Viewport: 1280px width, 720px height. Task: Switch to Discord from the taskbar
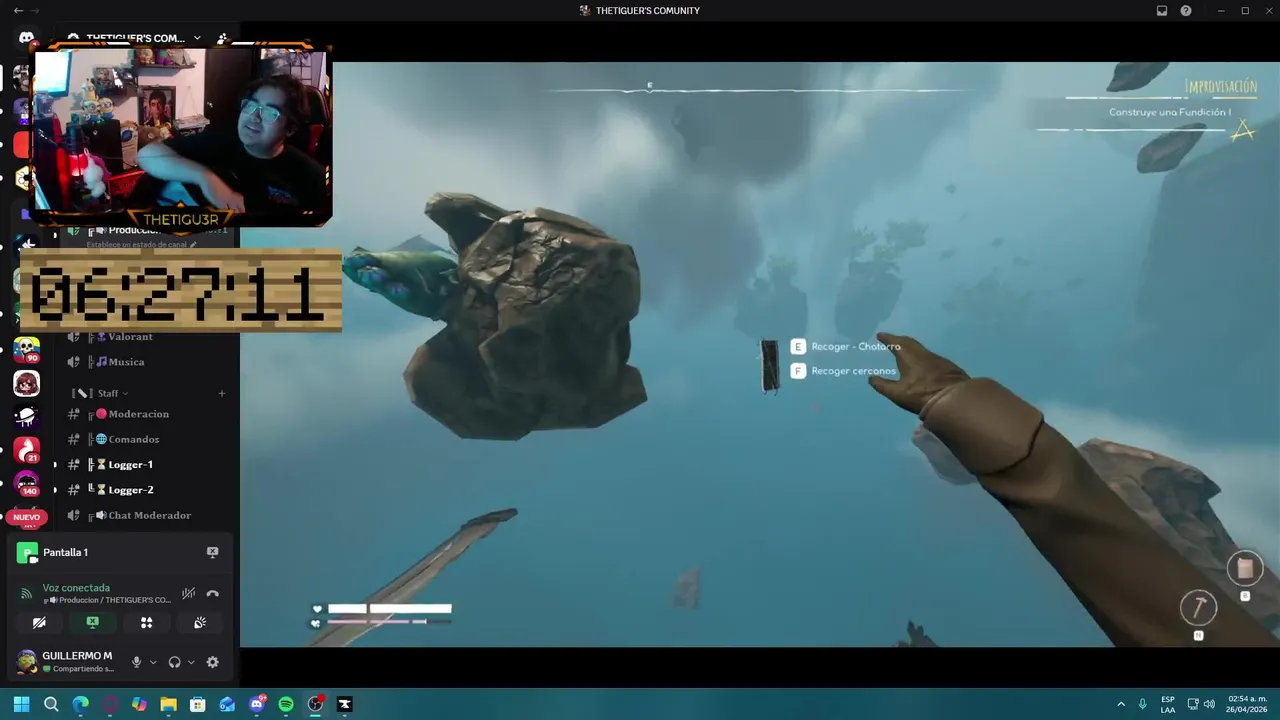[257, 704]
